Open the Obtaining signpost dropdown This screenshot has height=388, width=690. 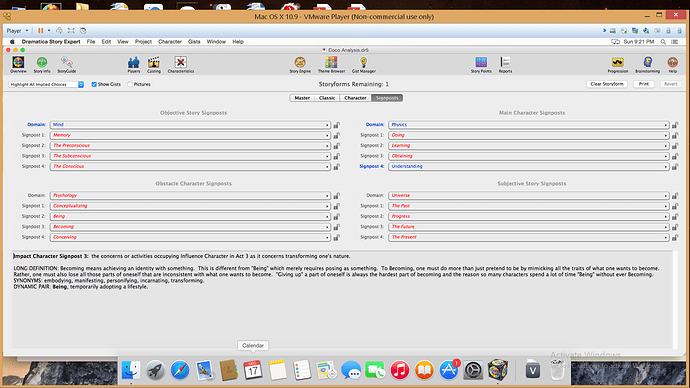tap(529, 156)
